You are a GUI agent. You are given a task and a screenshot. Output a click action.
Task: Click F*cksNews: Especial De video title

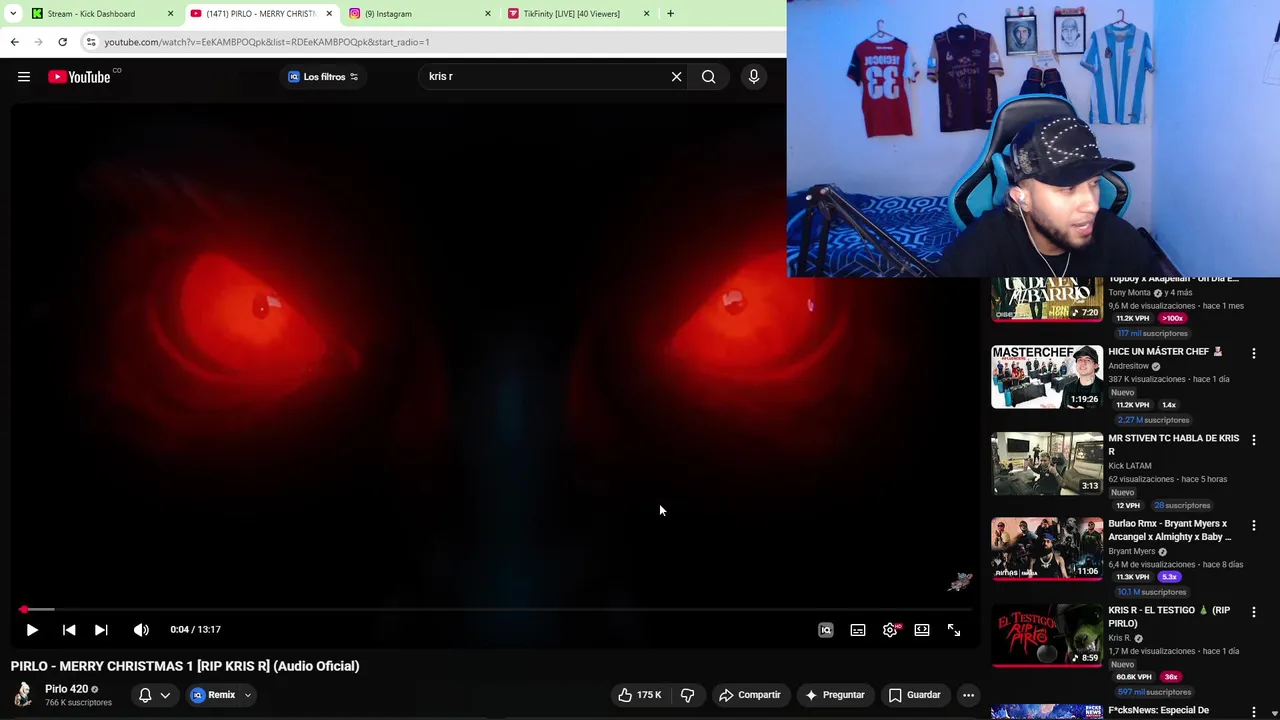(1158, 711)
